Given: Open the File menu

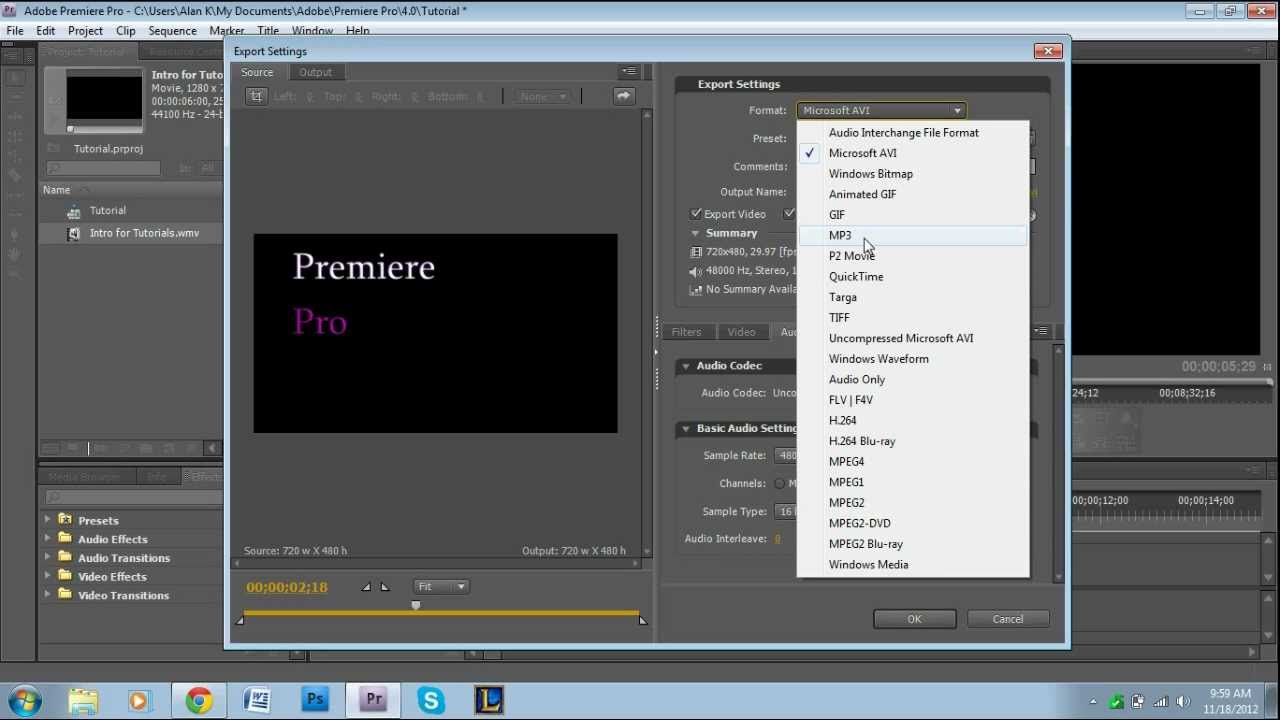Looking at the screenshot, I should 15,31.
